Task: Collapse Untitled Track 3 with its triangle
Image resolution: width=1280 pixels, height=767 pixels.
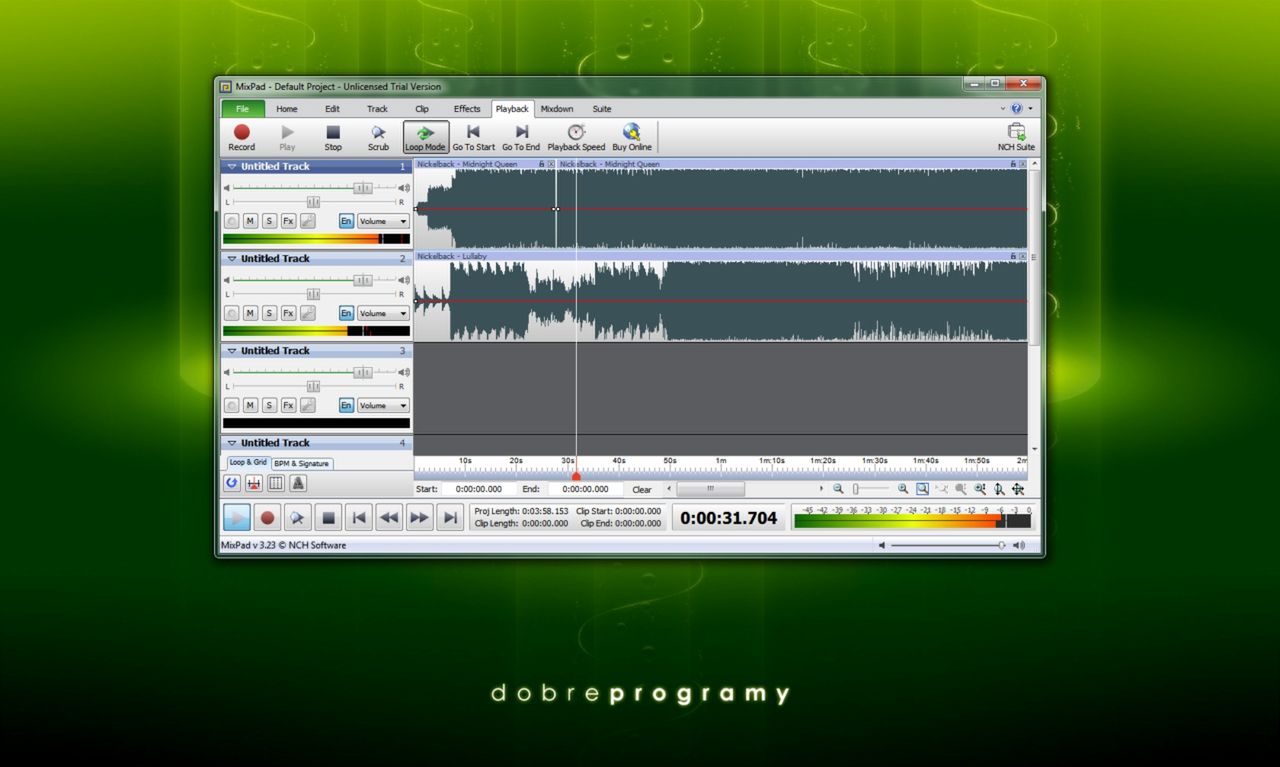Action: [232, 351]
